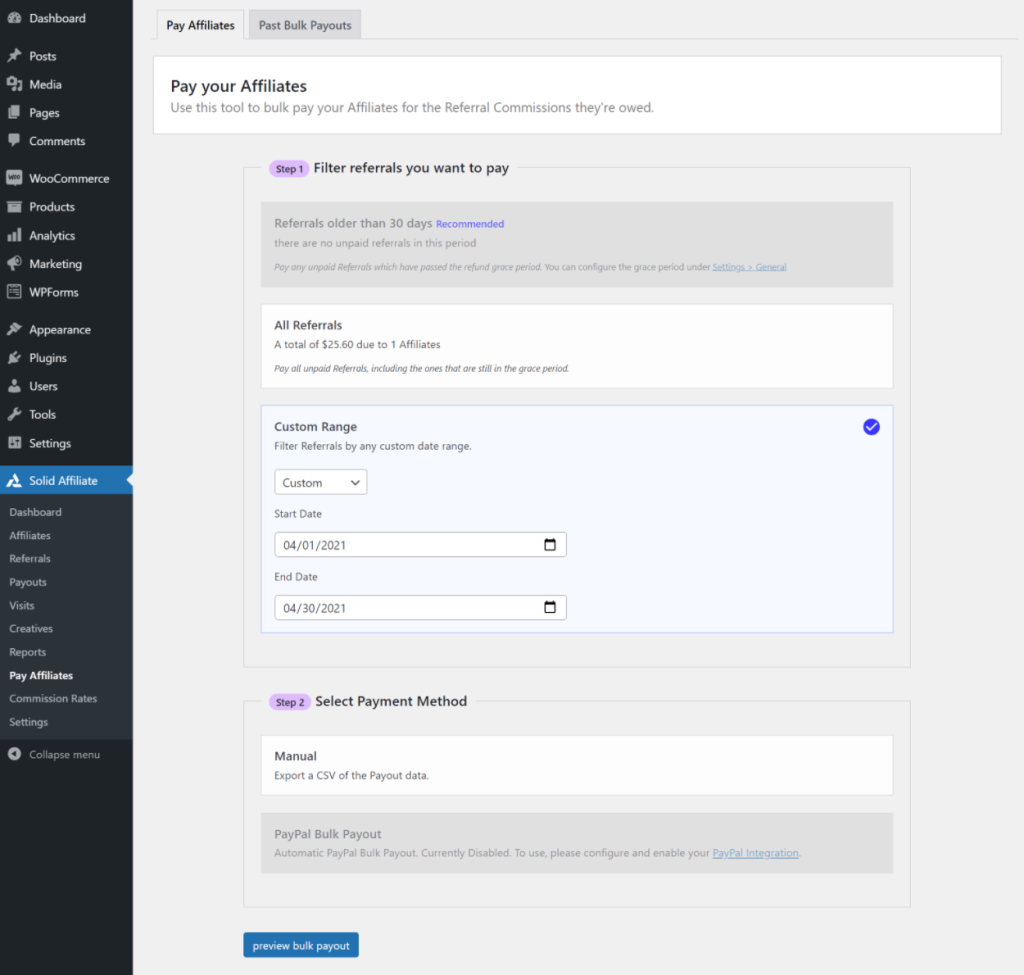Image resolution: width=1024 pixels, height=975 pixels.
Task: Click the Recommended label text
Action: coord(470,224)
